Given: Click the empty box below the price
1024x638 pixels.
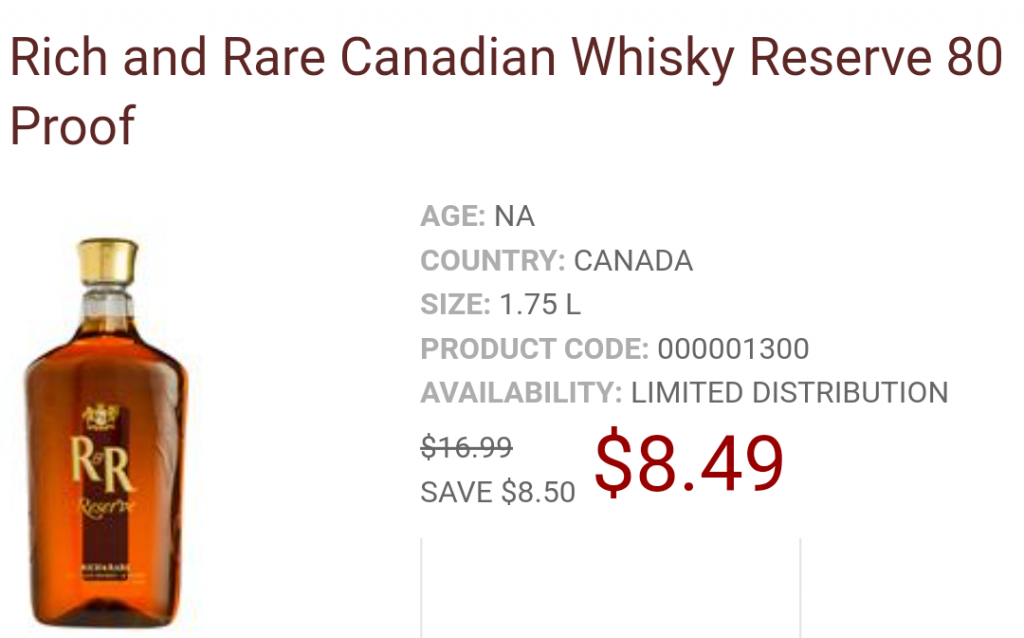Looking at the screenshot, I should pos(610,590).
